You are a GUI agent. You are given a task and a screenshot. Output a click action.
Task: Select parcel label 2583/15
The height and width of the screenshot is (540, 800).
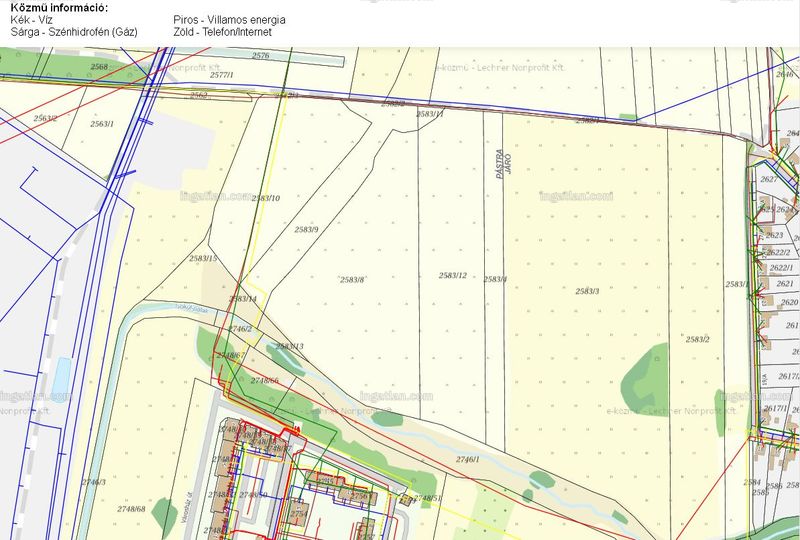[203, 259]
